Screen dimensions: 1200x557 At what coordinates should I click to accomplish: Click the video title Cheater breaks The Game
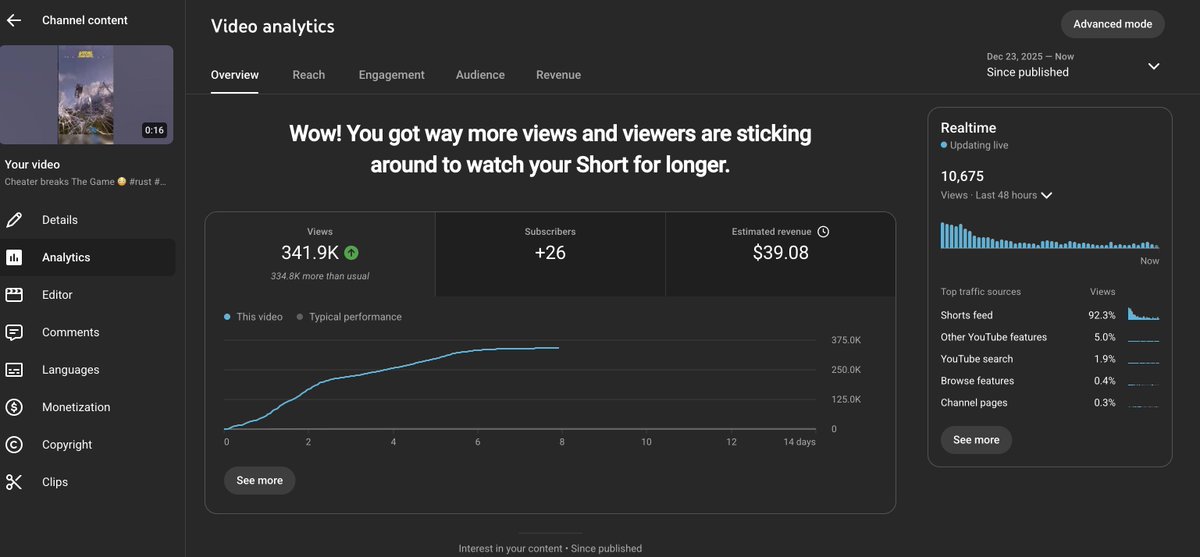[x=86, y=182]
